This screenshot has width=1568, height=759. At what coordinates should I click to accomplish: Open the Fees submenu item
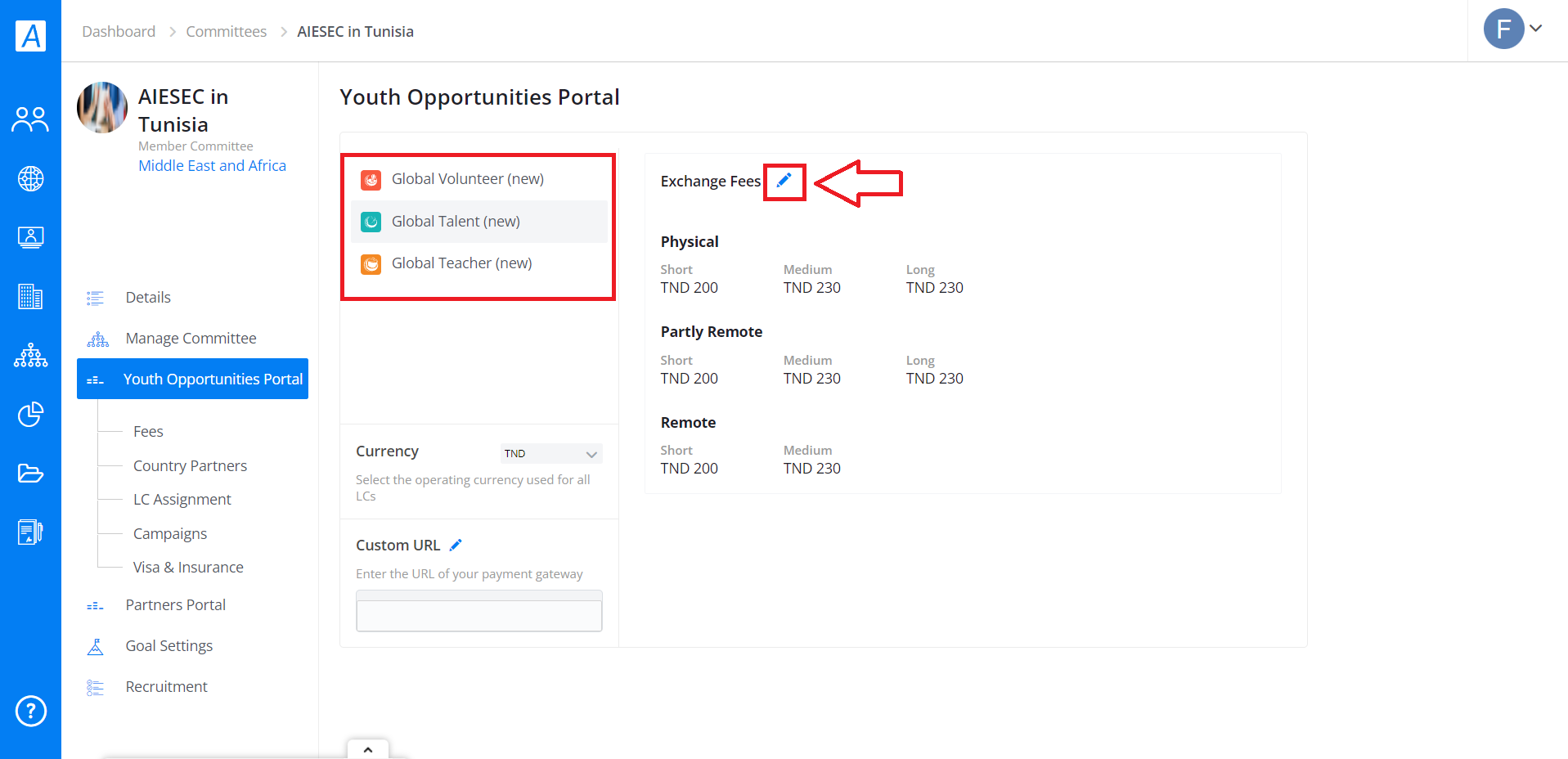coord(148,431)
